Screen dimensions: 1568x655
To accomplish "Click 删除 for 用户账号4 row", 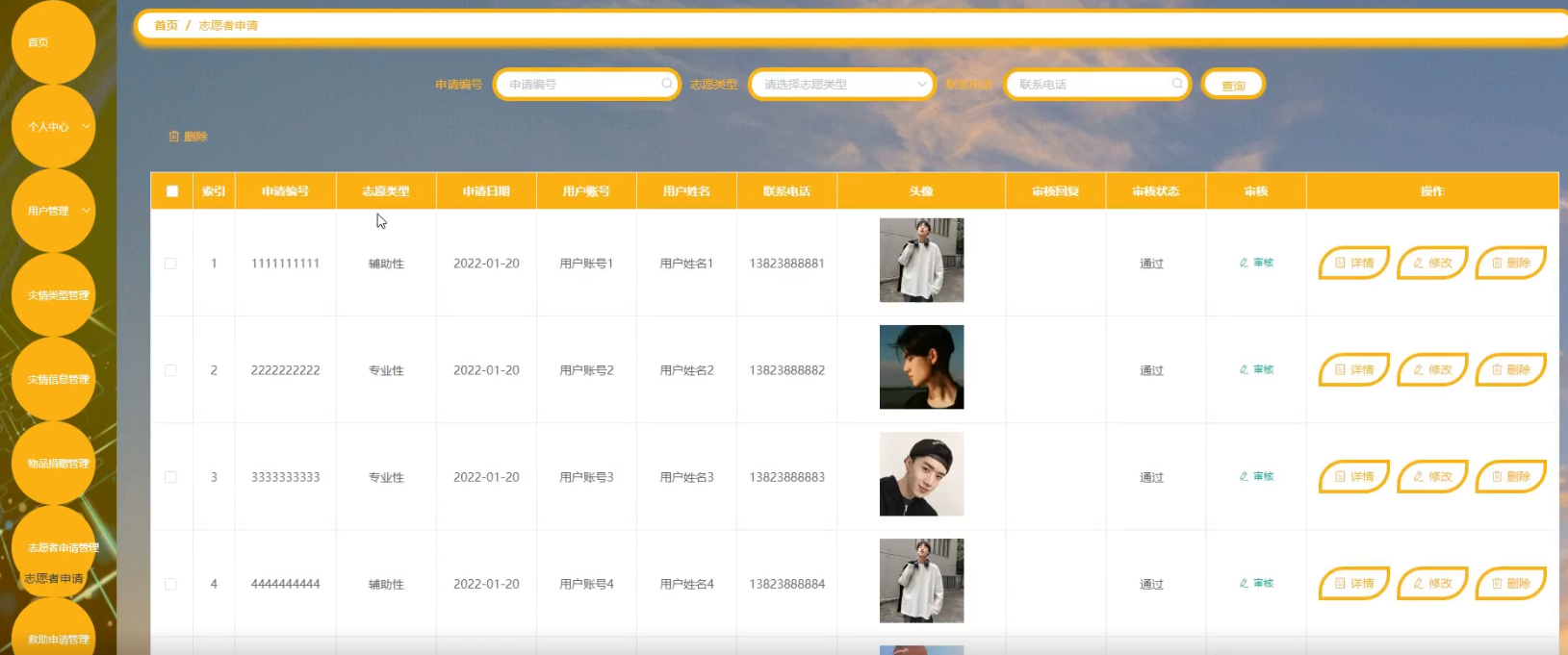I will click(x=1510, y=583).
